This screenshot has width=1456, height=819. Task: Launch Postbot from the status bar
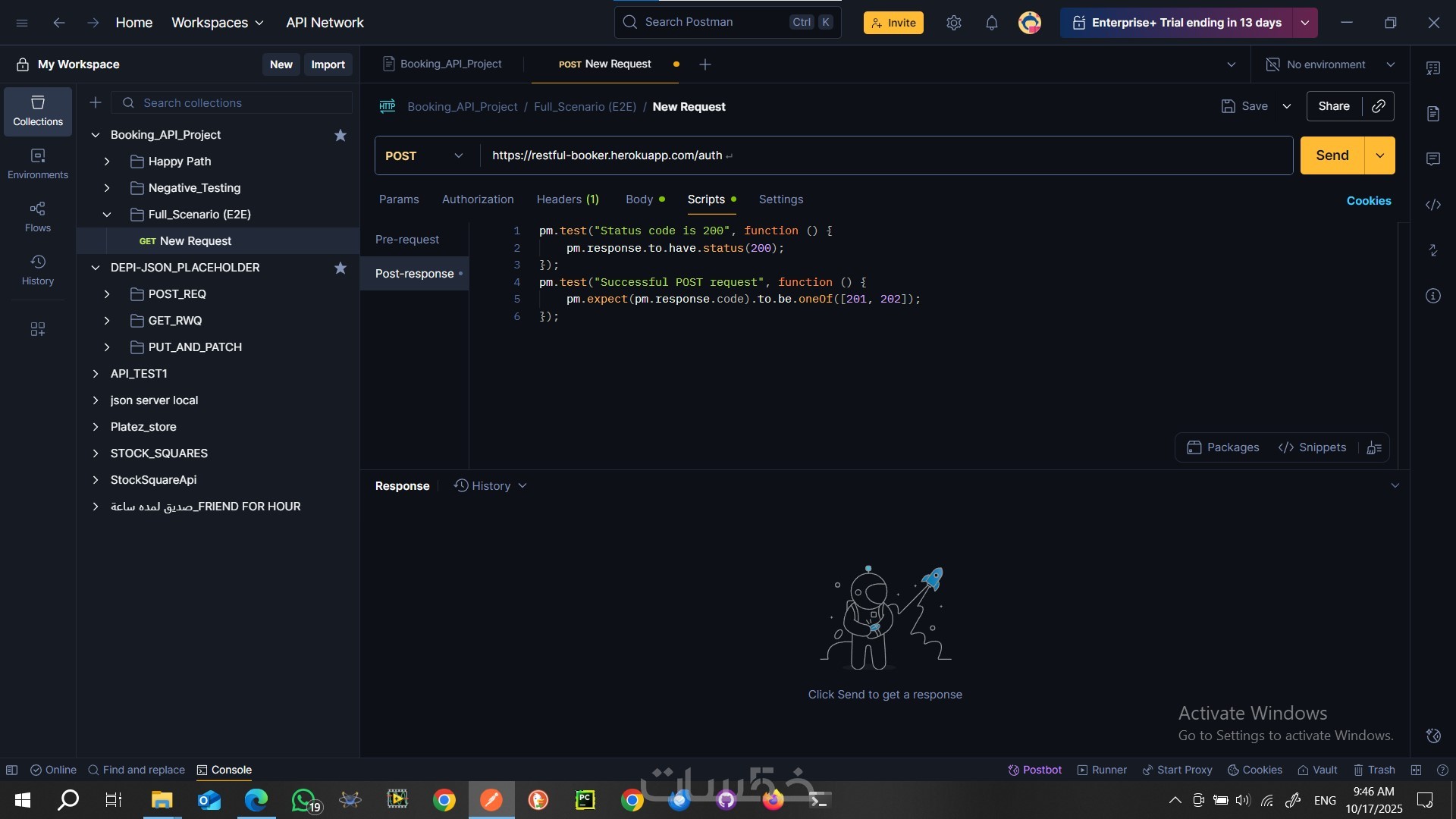tap(1034, 770)
